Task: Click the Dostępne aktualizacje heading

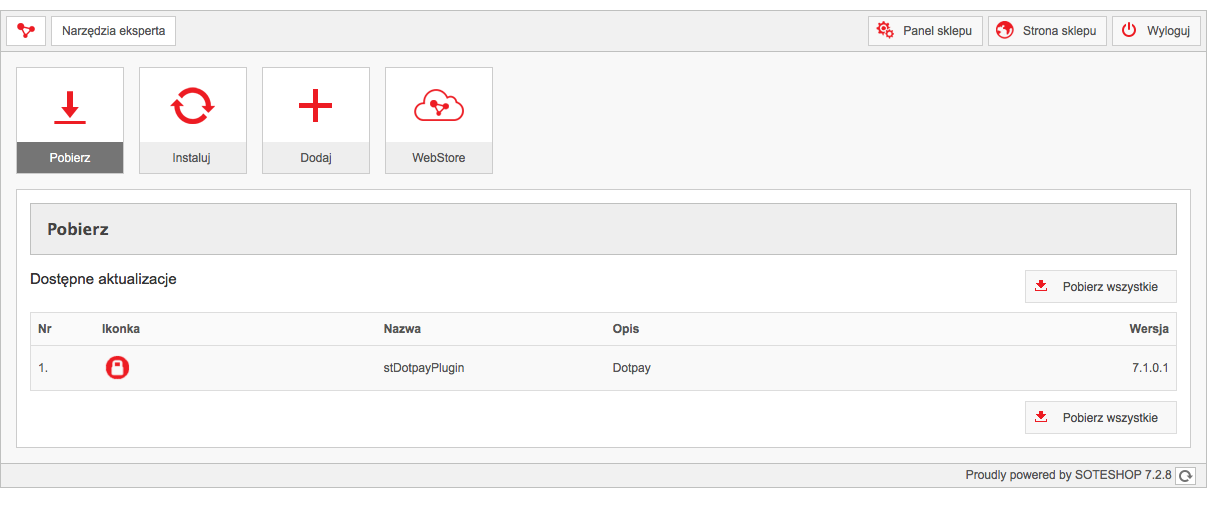Action: 104,279
